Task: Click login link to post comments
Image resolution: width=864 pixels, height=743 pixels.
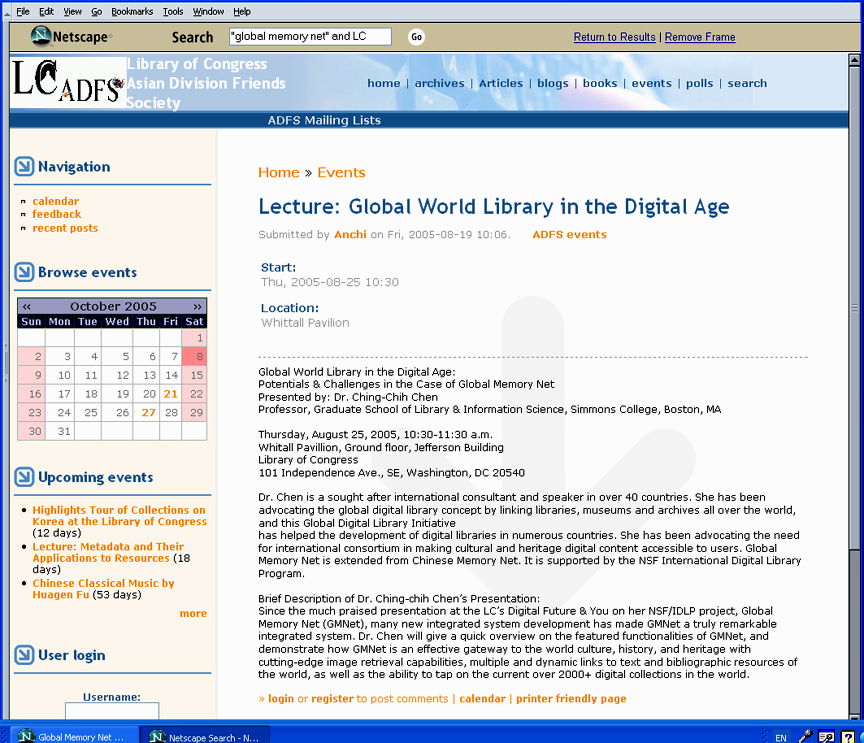Action: (x=281, y=699)
